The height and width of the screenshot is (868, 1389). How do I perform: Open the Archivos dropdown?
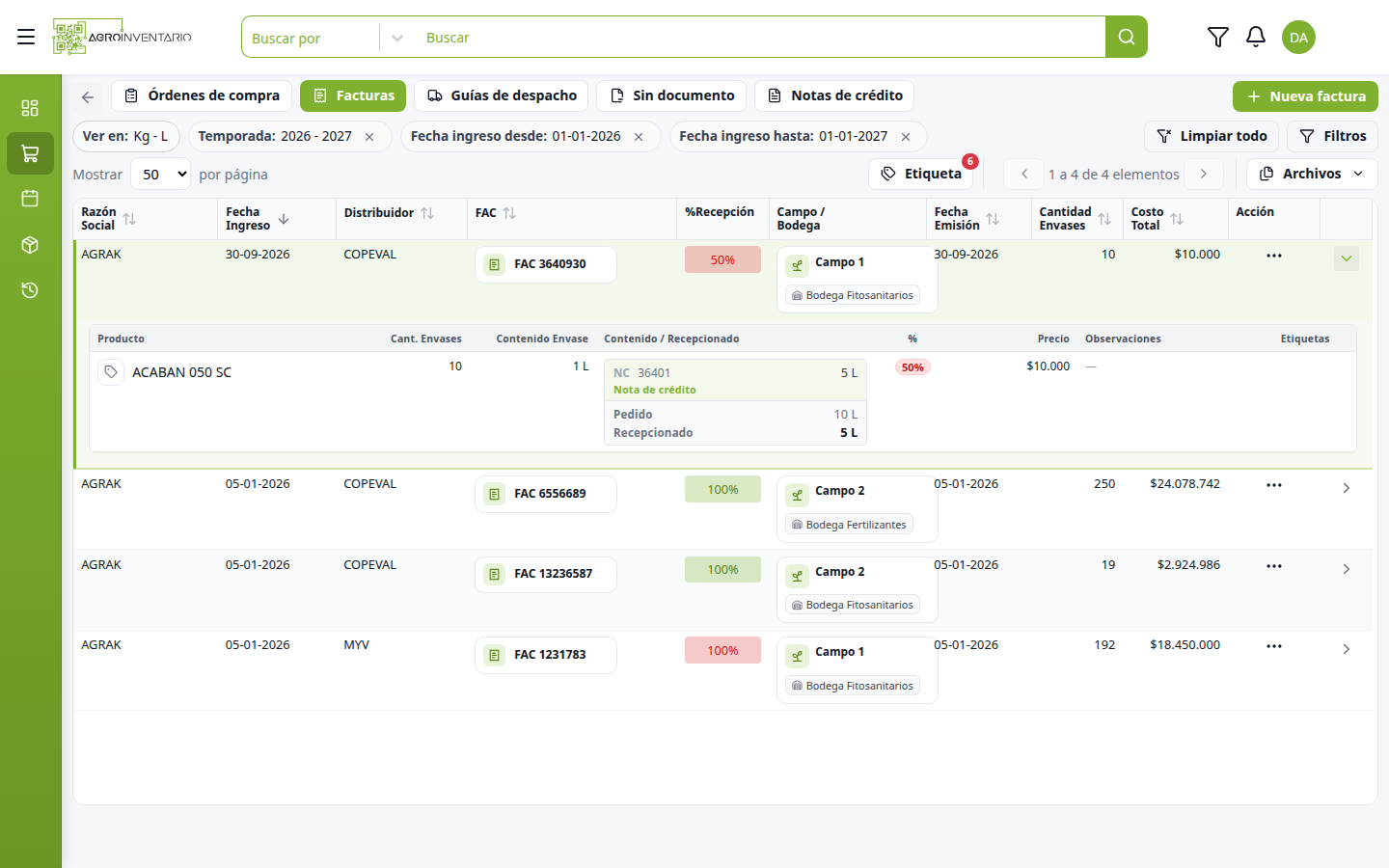click(x=1312, y=174)
